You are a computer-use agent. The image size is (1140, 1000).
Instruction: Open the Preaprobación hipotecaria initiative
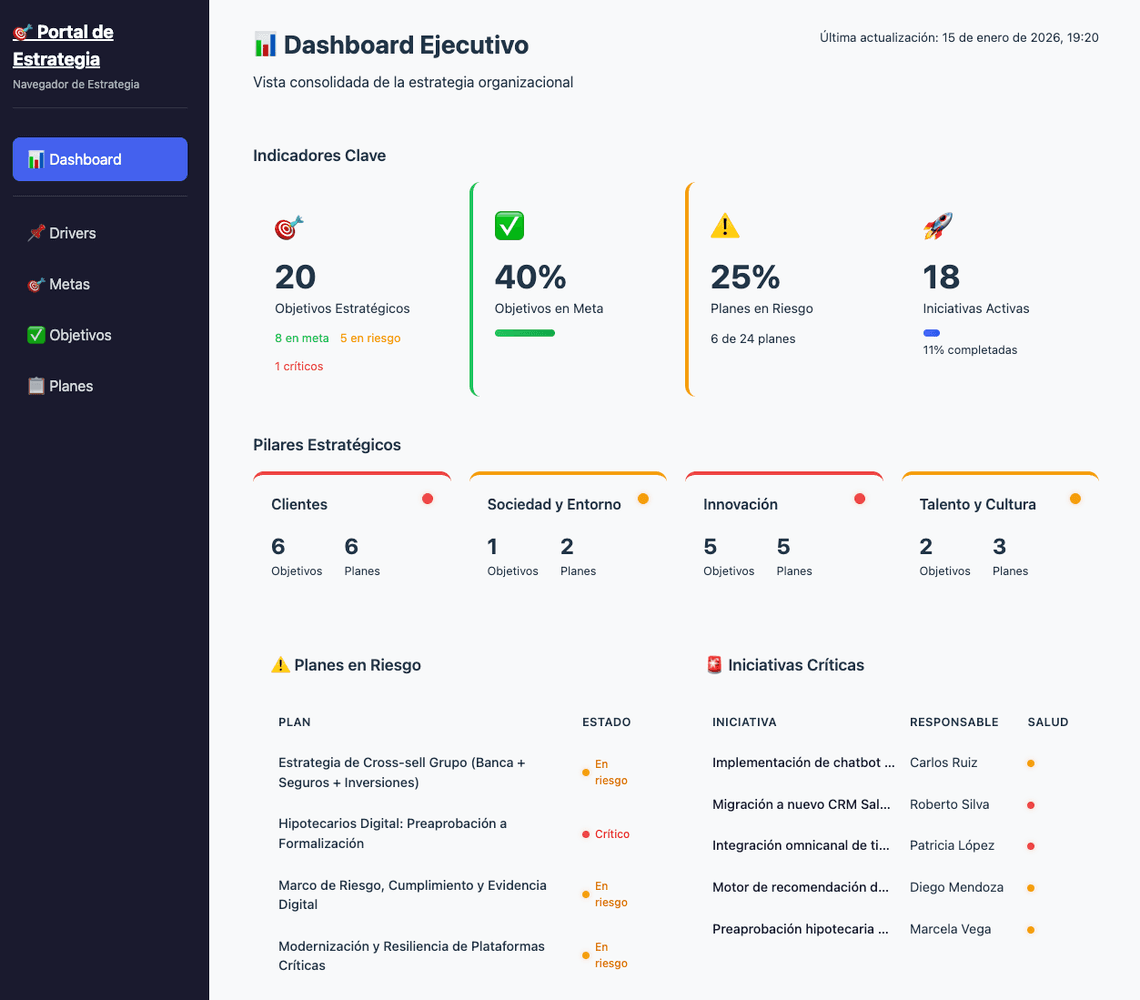tap(800, 929)
